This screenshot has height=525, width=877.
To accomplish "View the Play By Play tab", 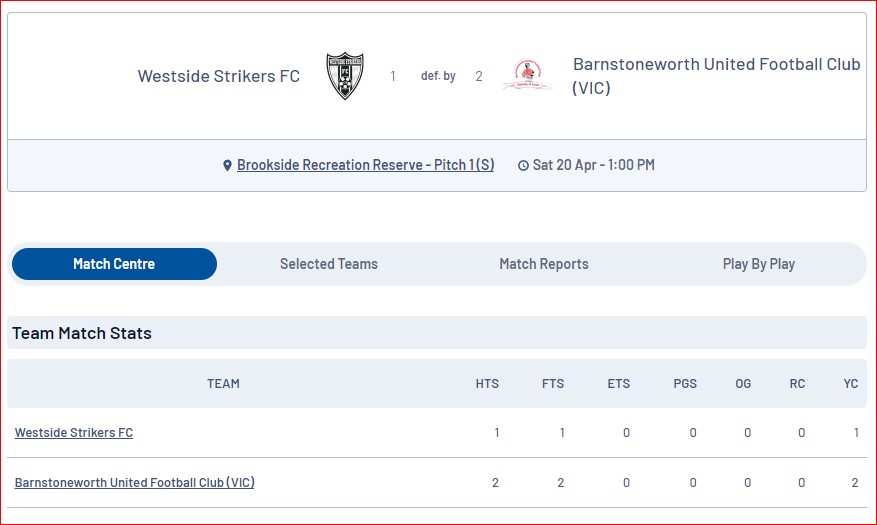I will 758,264.
